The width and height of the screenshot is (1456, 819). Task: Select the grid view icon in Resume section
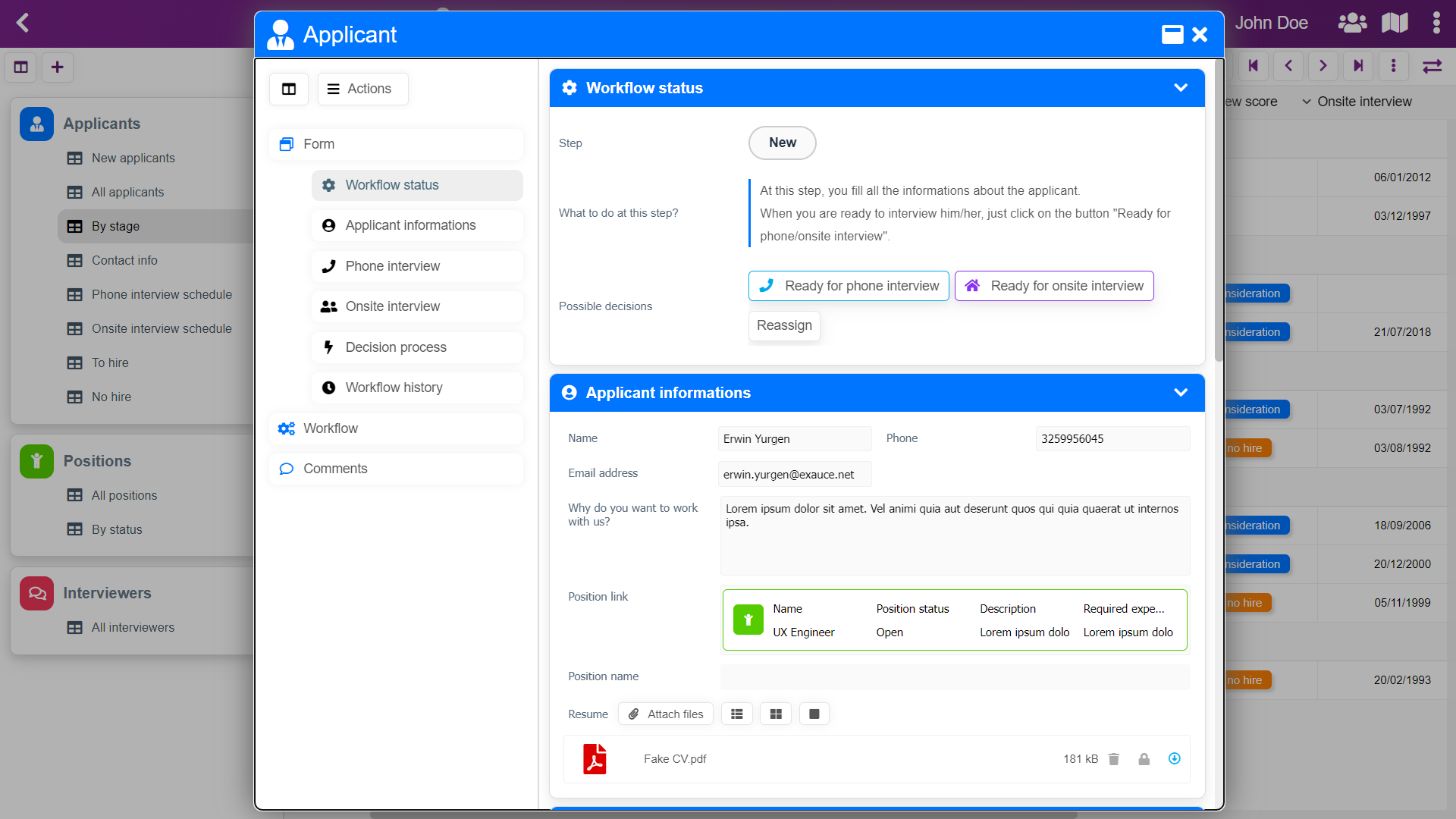click(x=776, y=713)
